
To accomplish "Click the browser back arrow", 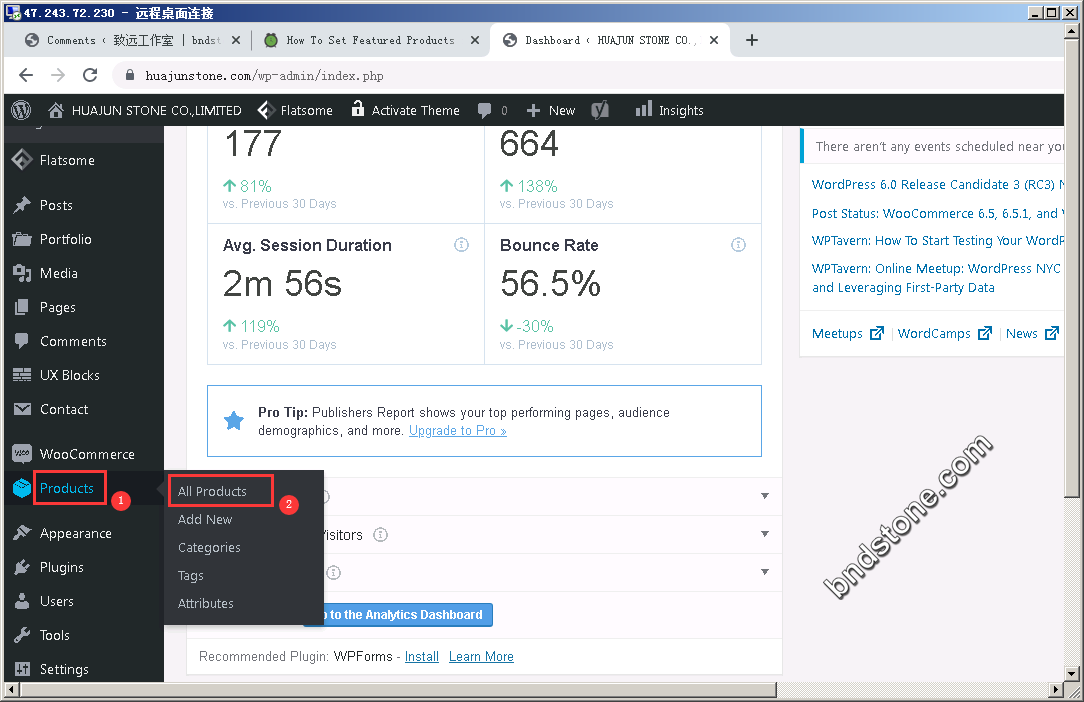I will click(26, 75).
